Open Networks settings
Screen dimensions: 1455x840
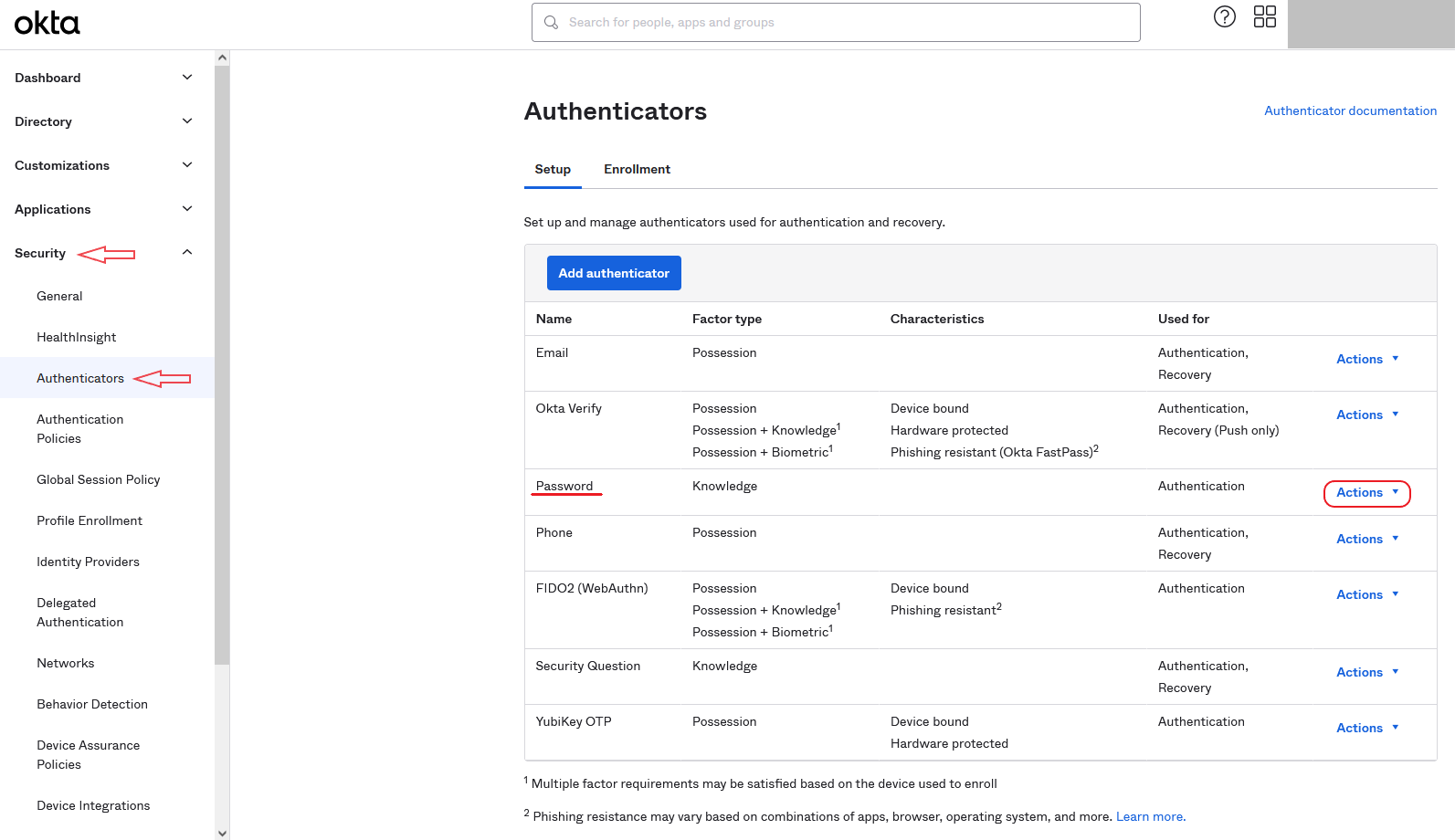66,663
